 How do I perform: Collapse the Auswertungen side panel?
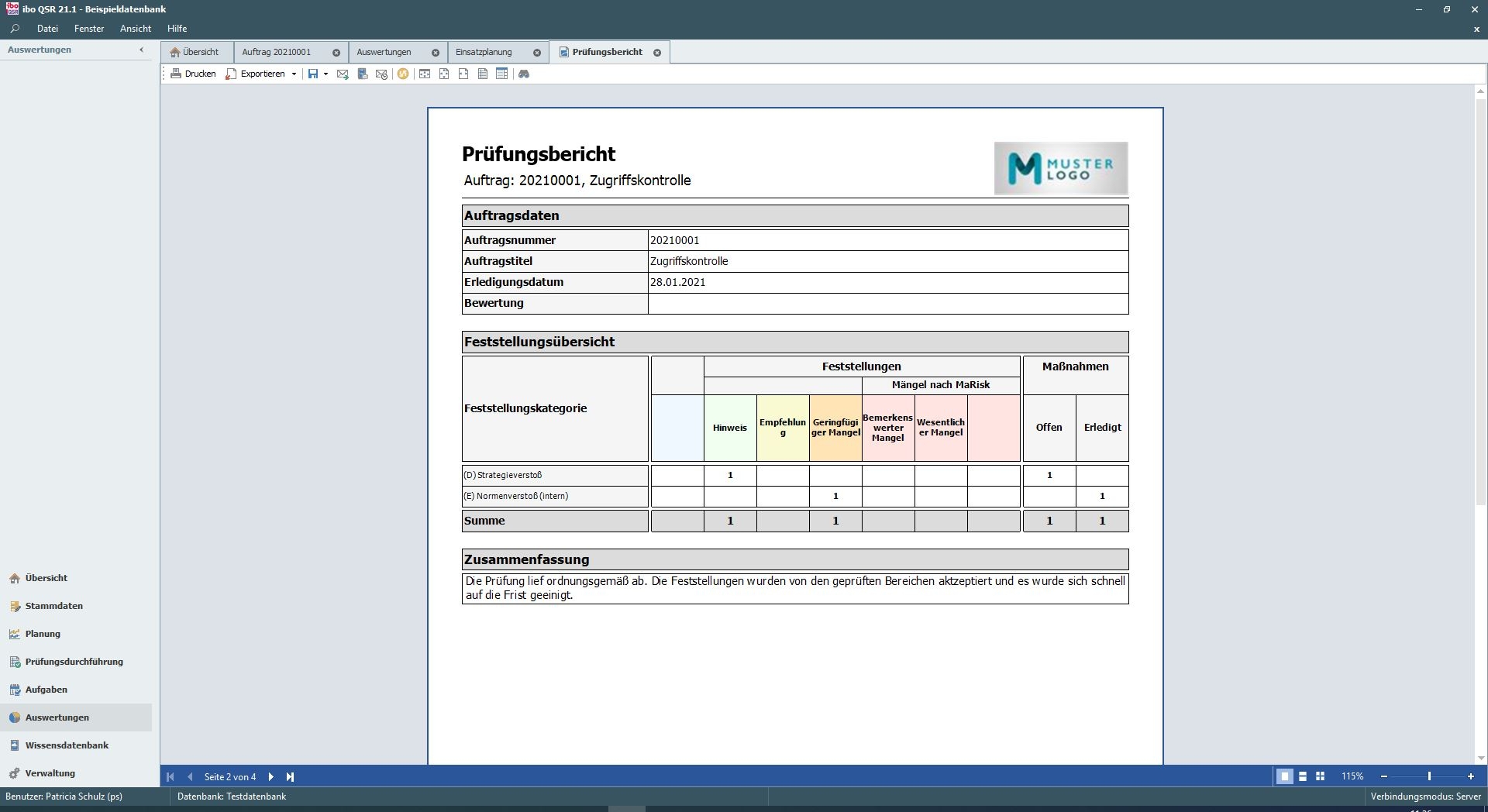[x=141, y=50]
